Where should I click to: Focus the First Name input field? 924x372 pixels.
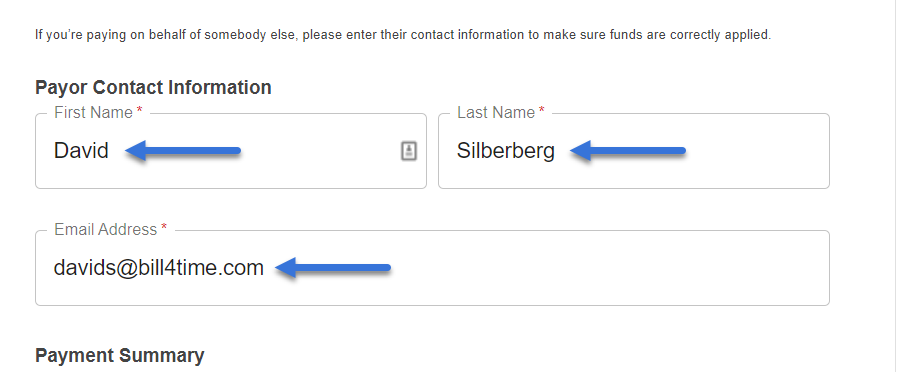[x=231, y=151]
